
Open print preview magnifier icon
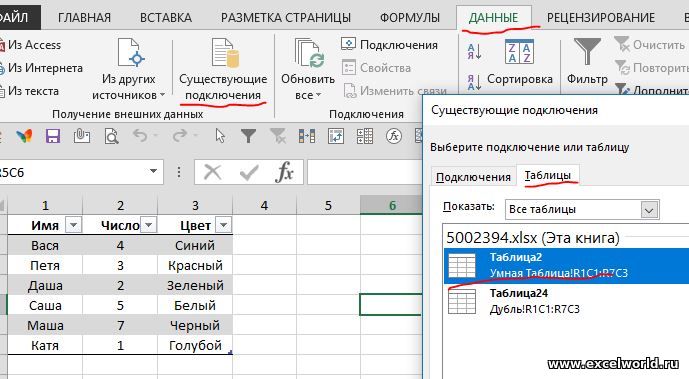(x=111, y=137)
